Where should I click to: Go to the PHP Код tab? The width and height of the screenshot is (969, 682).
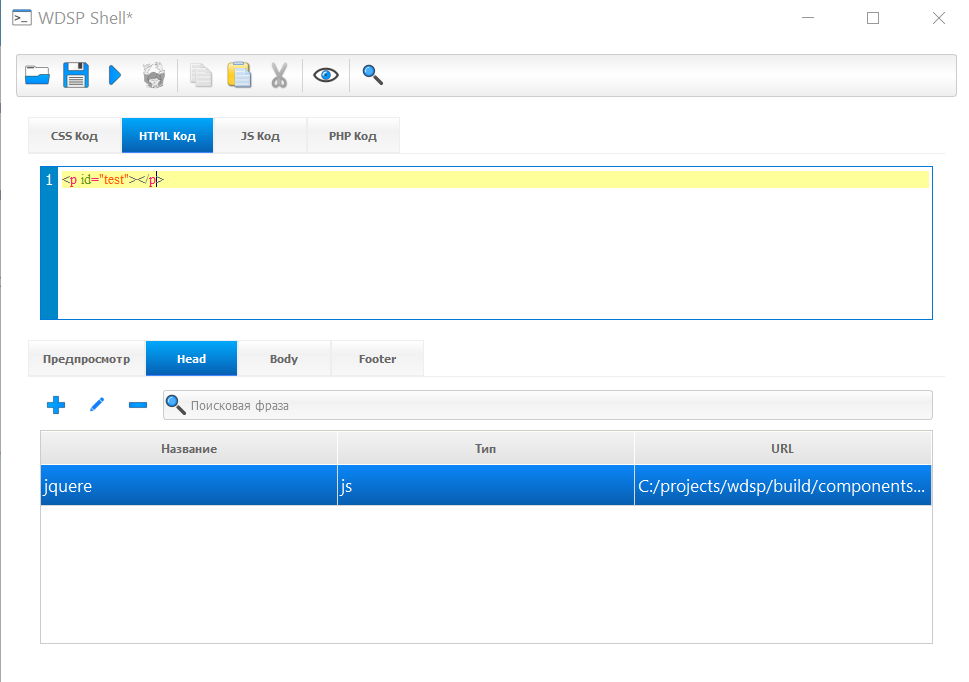pos(353,136)
